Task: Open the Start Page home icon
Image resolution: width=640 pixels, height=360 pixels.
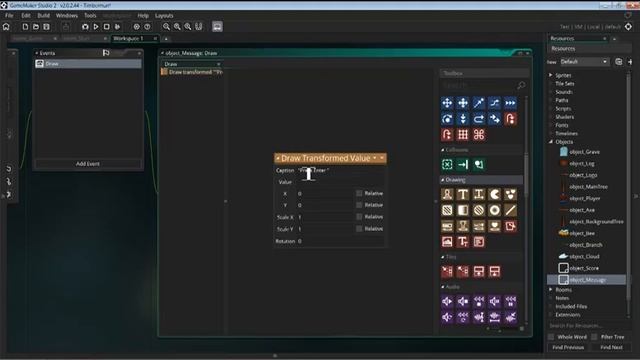Action: pos(6,27)
